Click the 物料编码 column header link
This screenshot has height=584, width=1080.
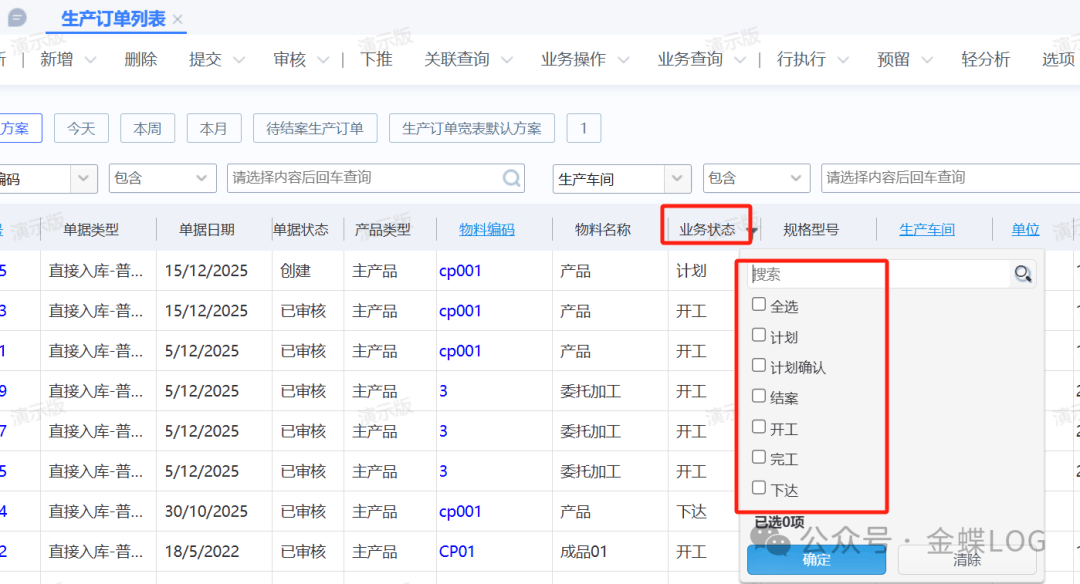(486, 229)
